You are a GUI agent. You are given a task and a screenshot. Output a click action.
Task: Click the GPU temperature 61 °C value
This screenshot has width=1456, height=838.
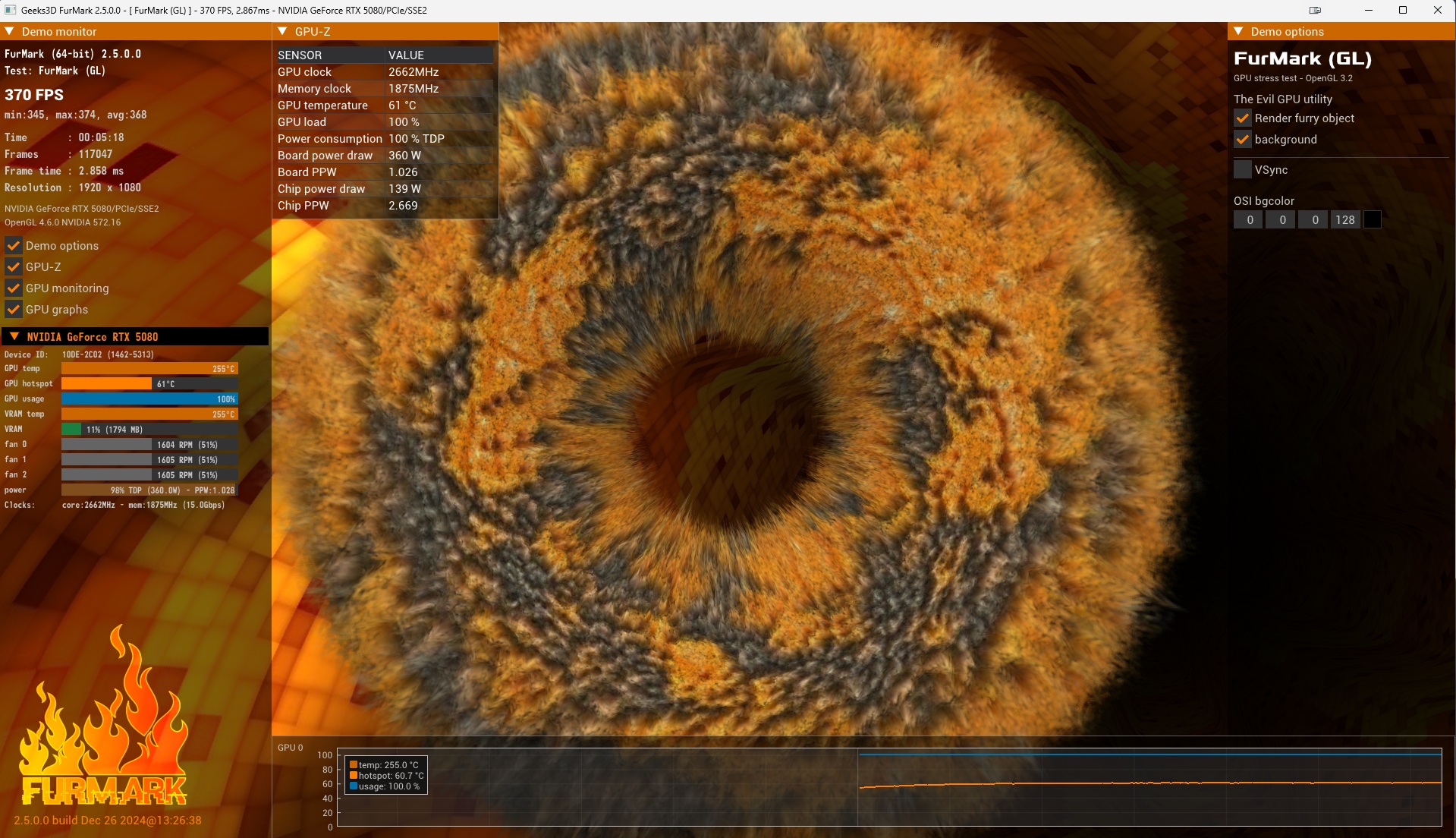pyautogui.click(x=402, y=105)
